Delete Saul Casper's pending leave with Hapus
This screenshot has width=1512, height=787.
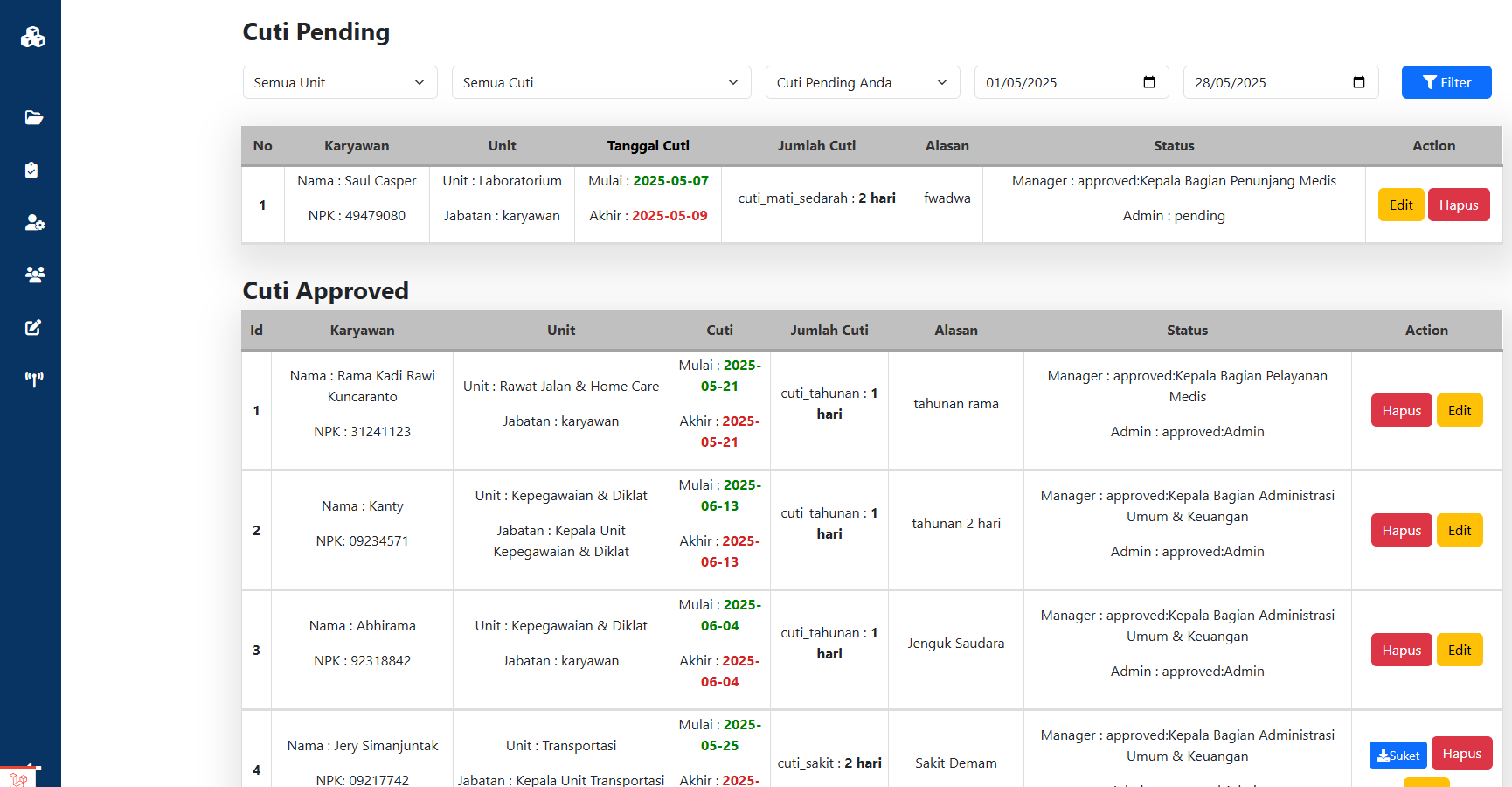click(x=1458, y=205)
